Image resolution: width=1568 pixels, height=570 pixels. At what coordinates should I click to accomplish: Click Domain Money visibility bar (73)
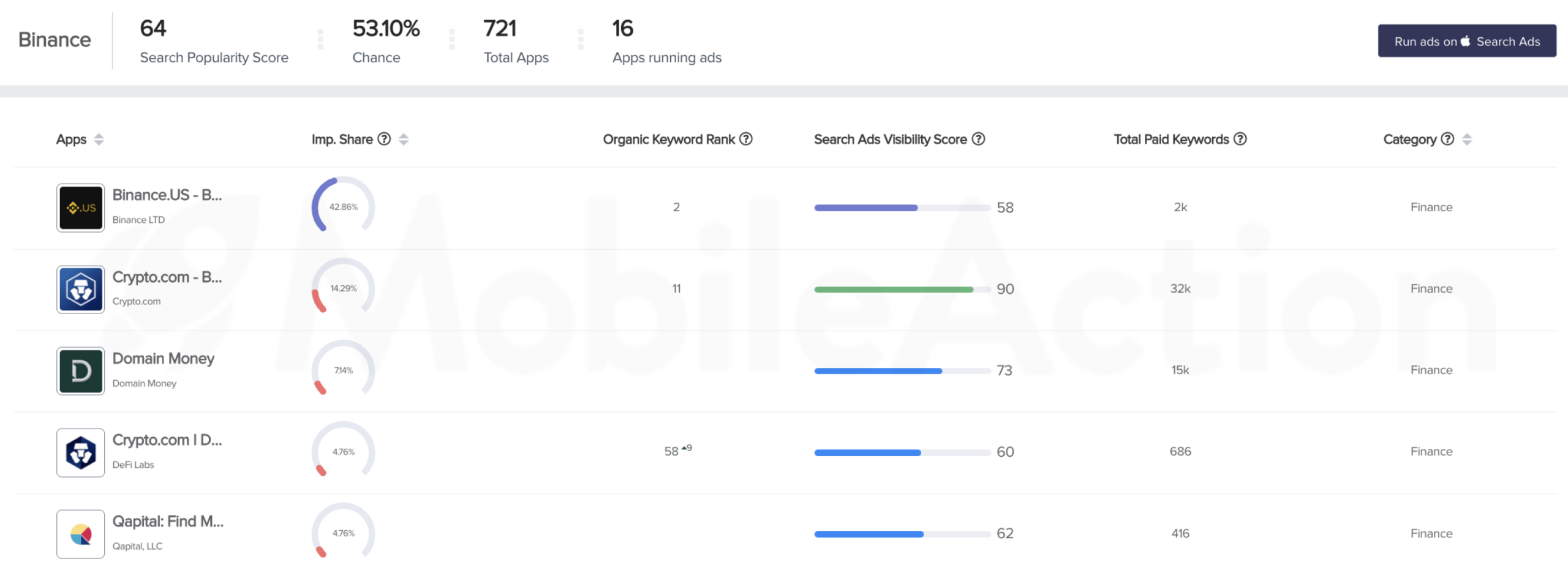(x=902, y=371)
